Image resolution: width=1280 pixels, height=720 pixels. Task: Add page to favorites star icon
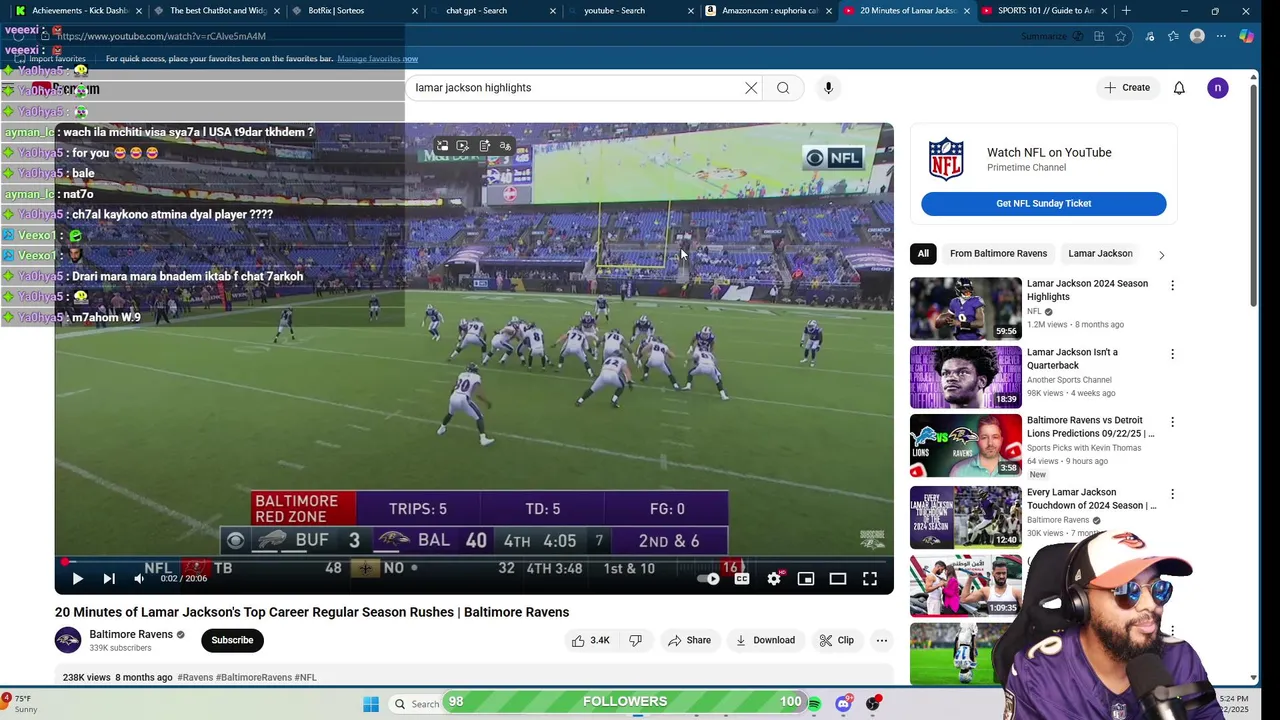(x=1121, y=36)
